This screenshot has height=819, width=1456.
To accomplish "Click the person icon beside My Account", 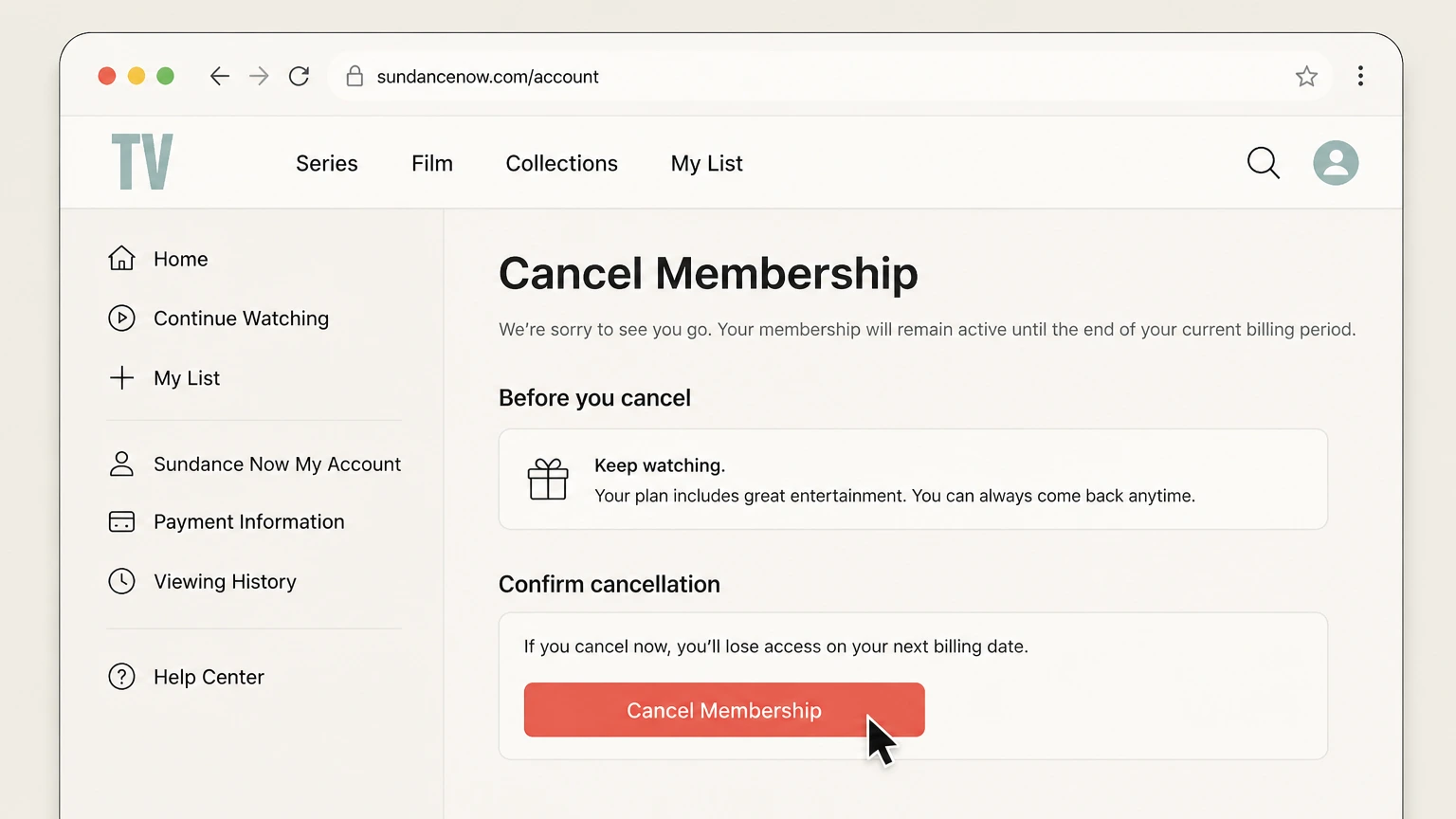I will tap(121, 464).
